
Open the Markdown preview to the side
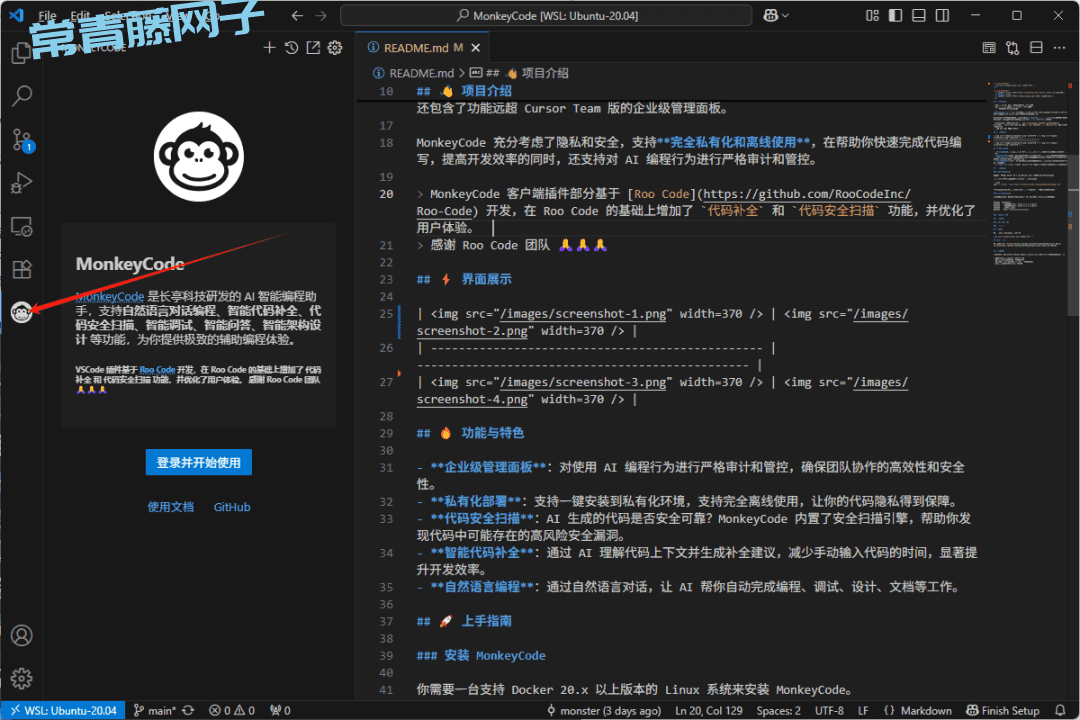(x=989, y=48)
